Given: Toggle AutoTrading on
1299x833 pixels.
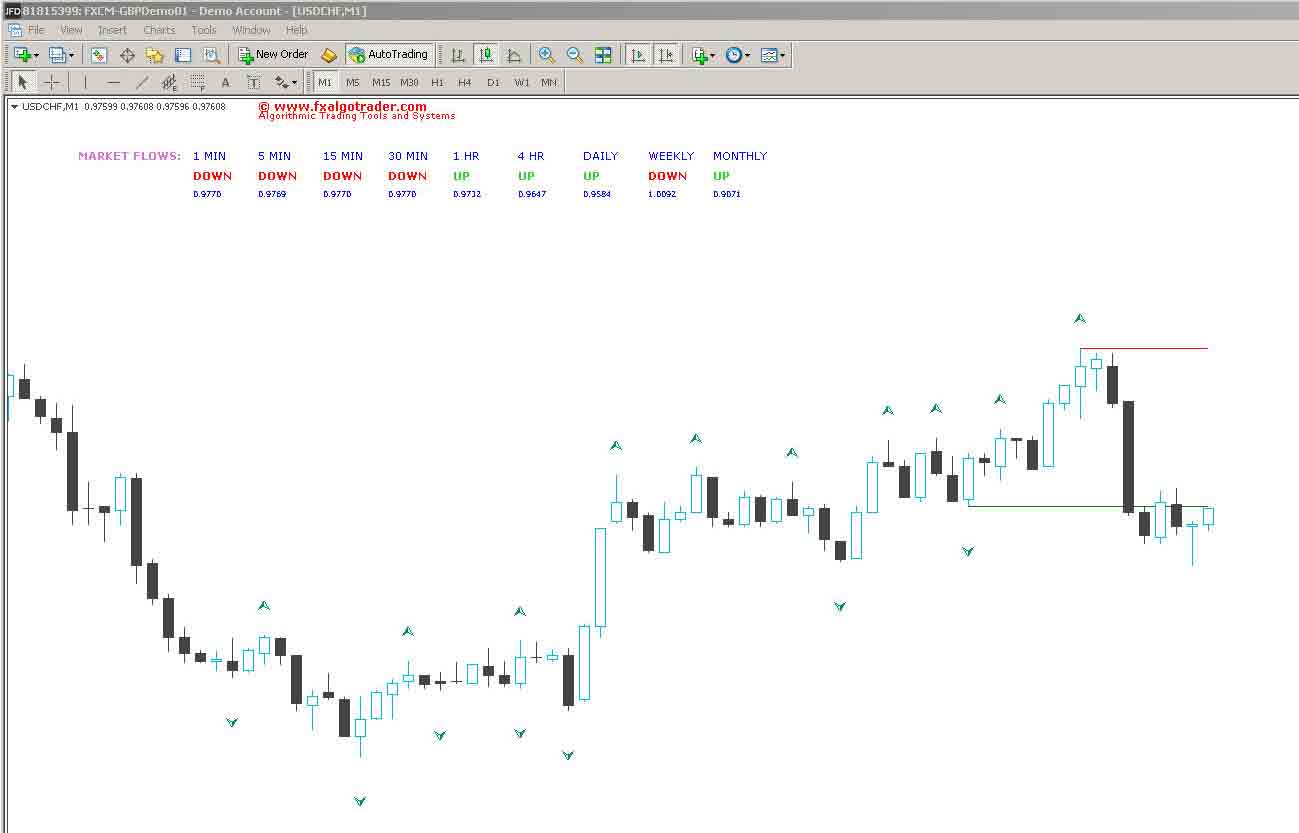Looking at the screenshot, I should click(389, 55).
